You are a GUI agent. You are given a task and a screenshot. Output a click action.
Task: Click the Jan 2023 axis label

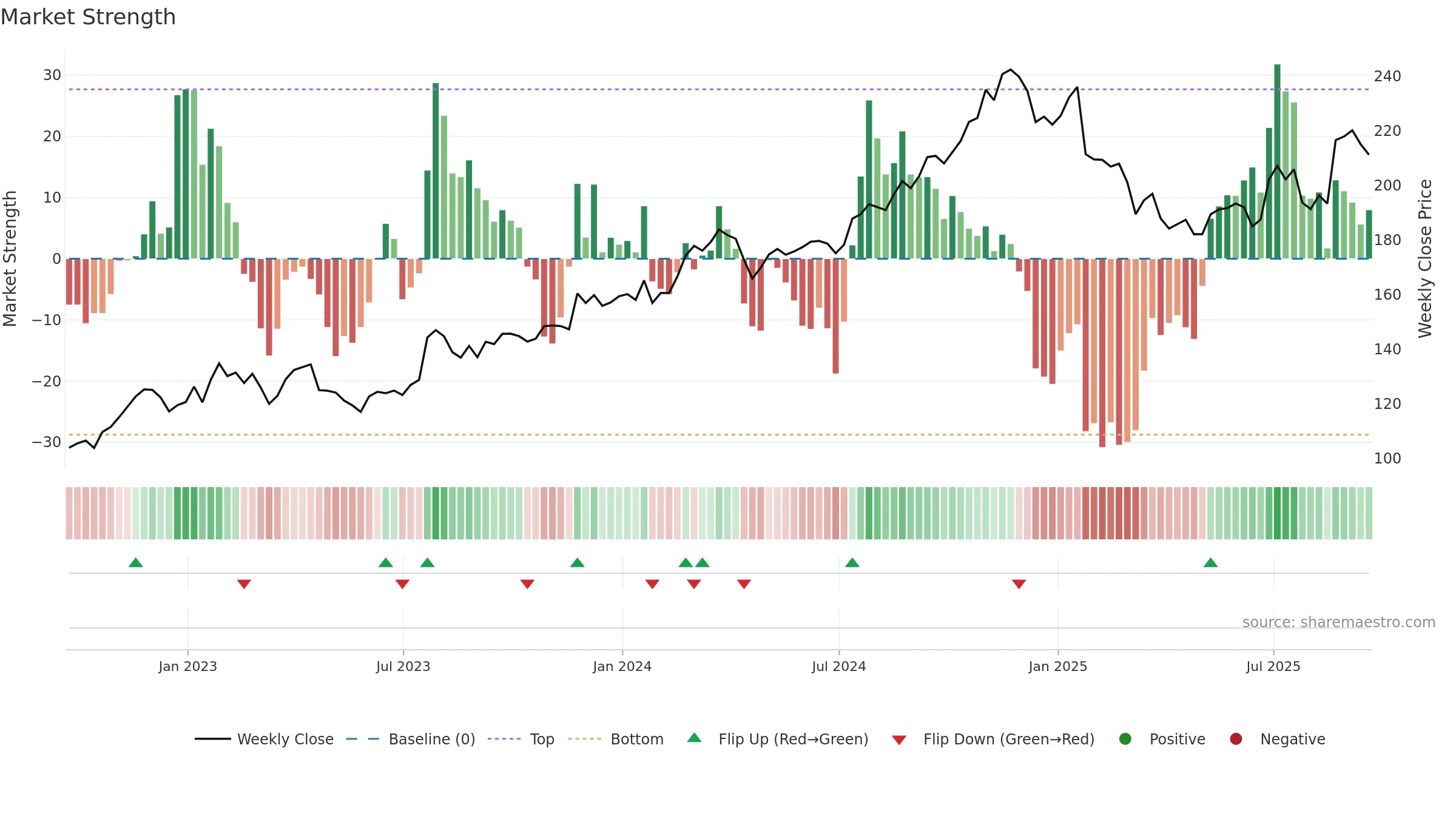(188, 666)
